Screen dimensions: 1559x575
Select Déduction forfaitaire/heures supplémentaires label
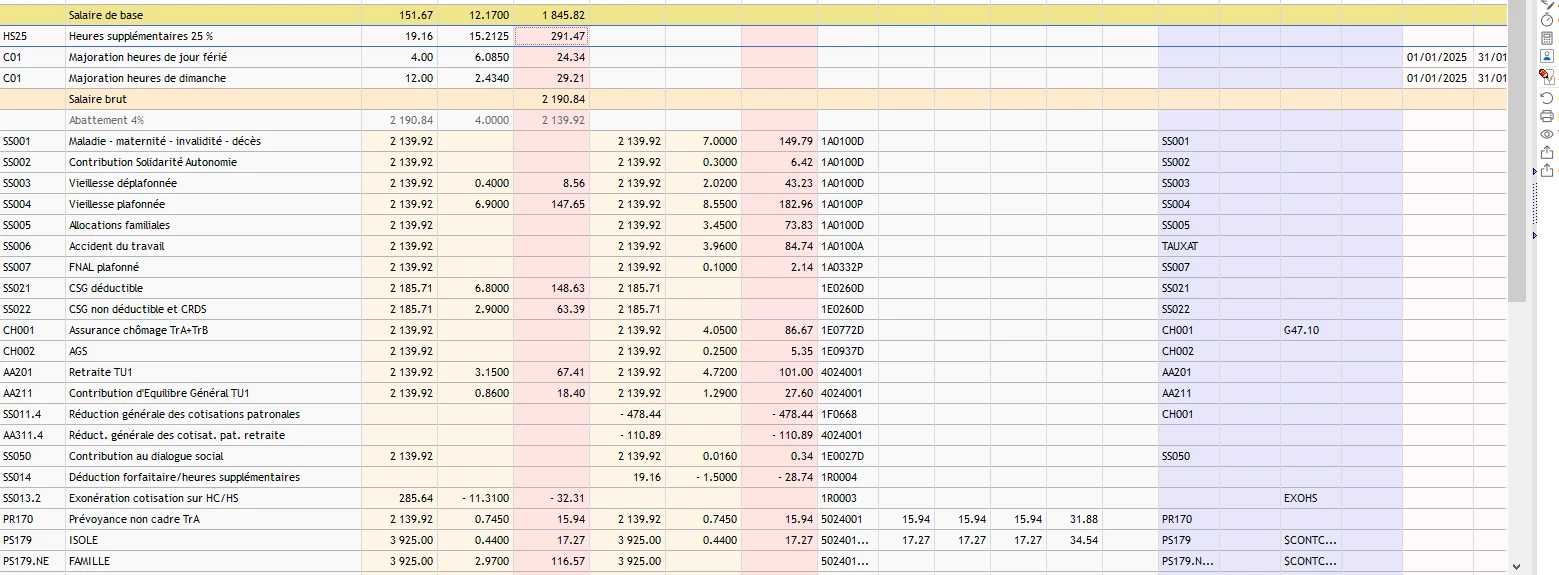pyautogui.click(x=183, y=477)
